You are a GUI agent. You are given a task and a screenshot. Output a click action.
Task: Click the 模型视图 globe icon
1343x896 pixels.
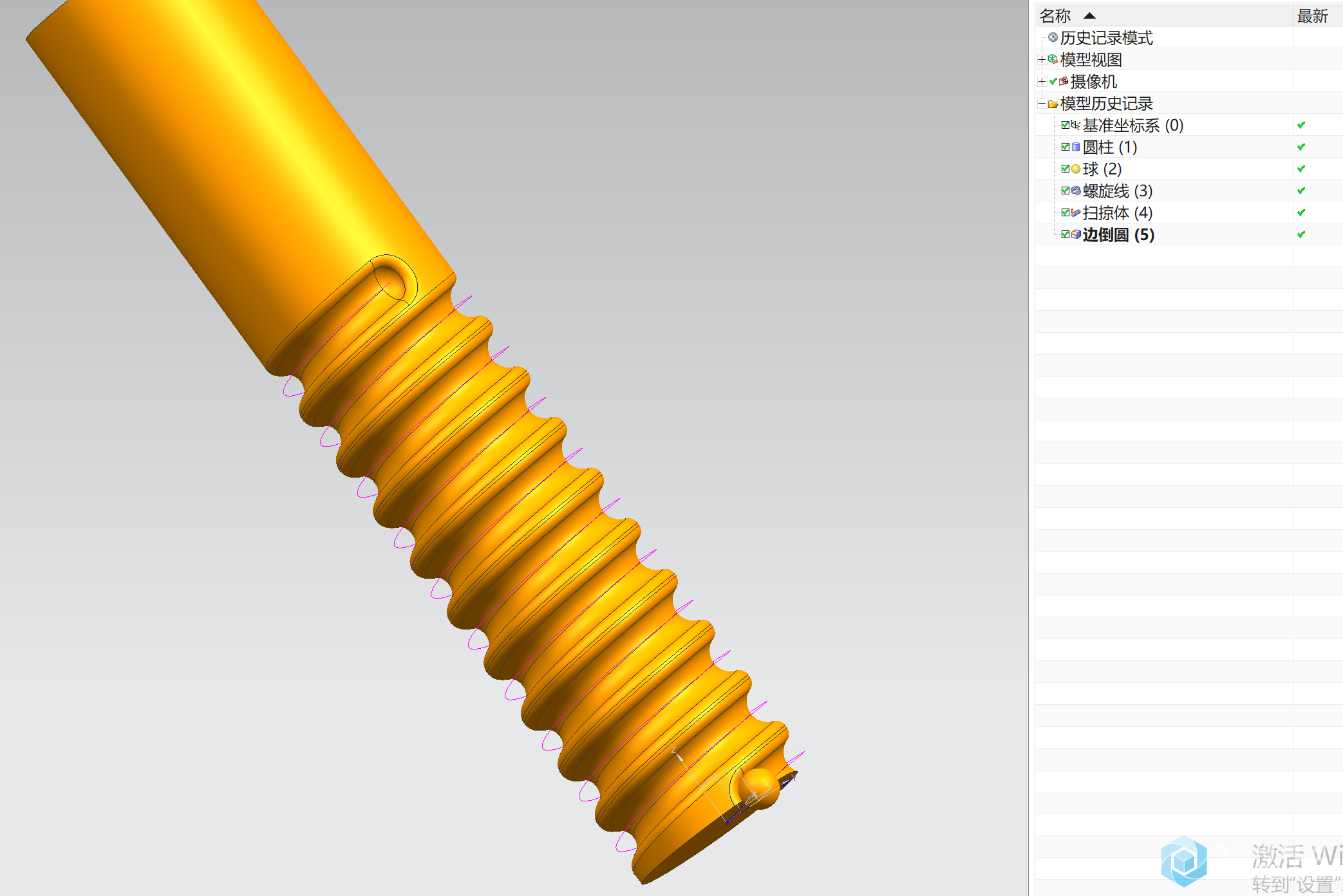(x=1053, y=59)
